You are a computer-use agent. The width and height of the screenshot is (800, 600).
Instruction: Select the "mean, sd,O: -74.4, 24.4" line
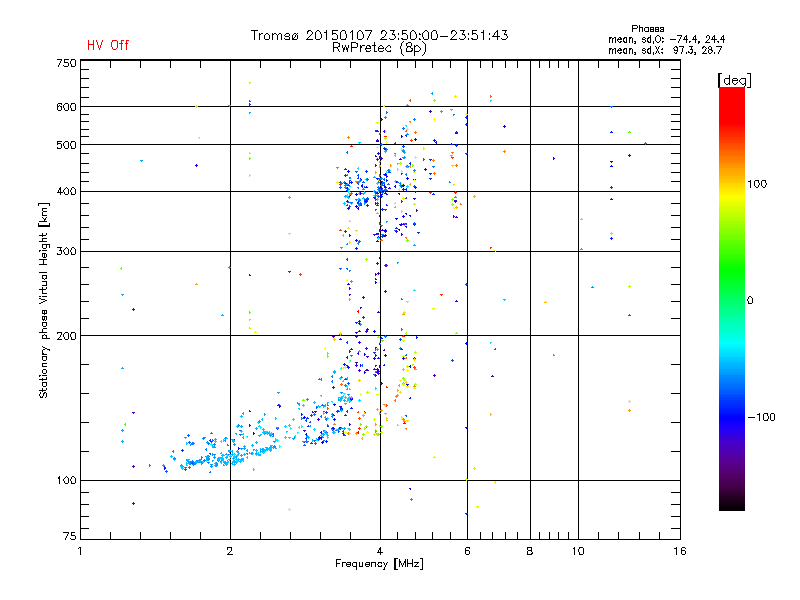pos(666,39)
